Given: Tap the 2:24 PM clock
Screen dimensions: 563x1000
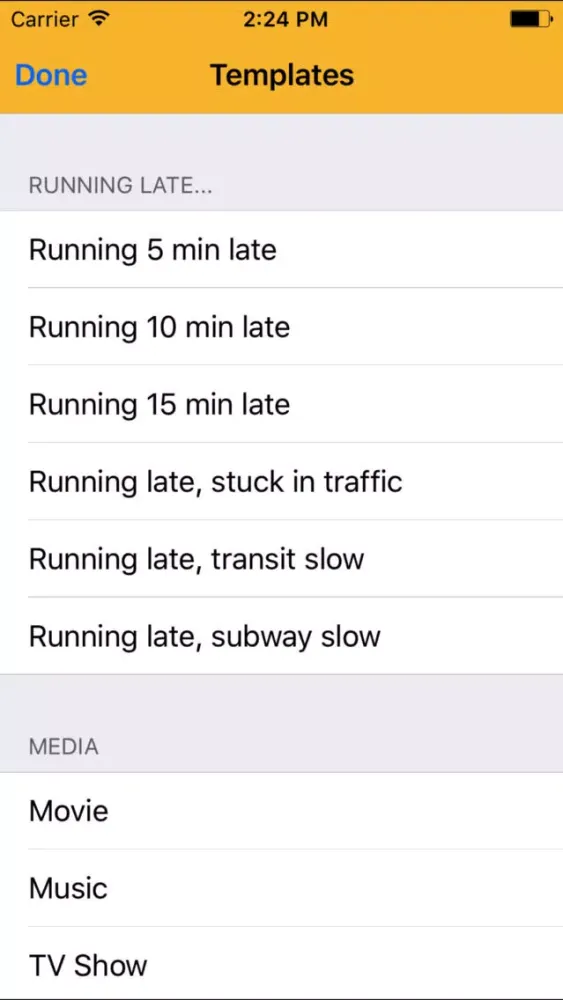Looking at the screenshot, I should (x=285, y=20).
